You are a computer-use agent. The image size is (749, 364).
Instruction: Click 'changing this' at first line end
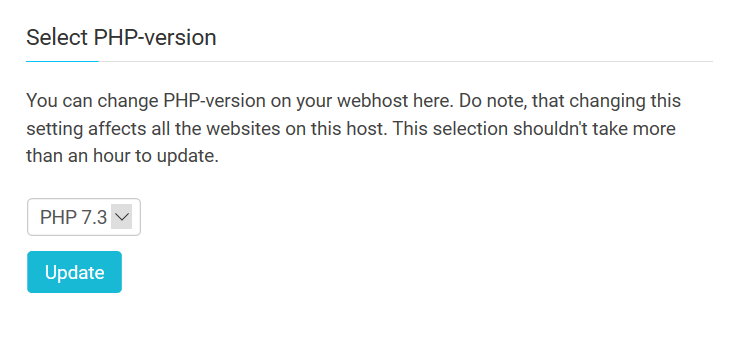[x=625, y=101]
